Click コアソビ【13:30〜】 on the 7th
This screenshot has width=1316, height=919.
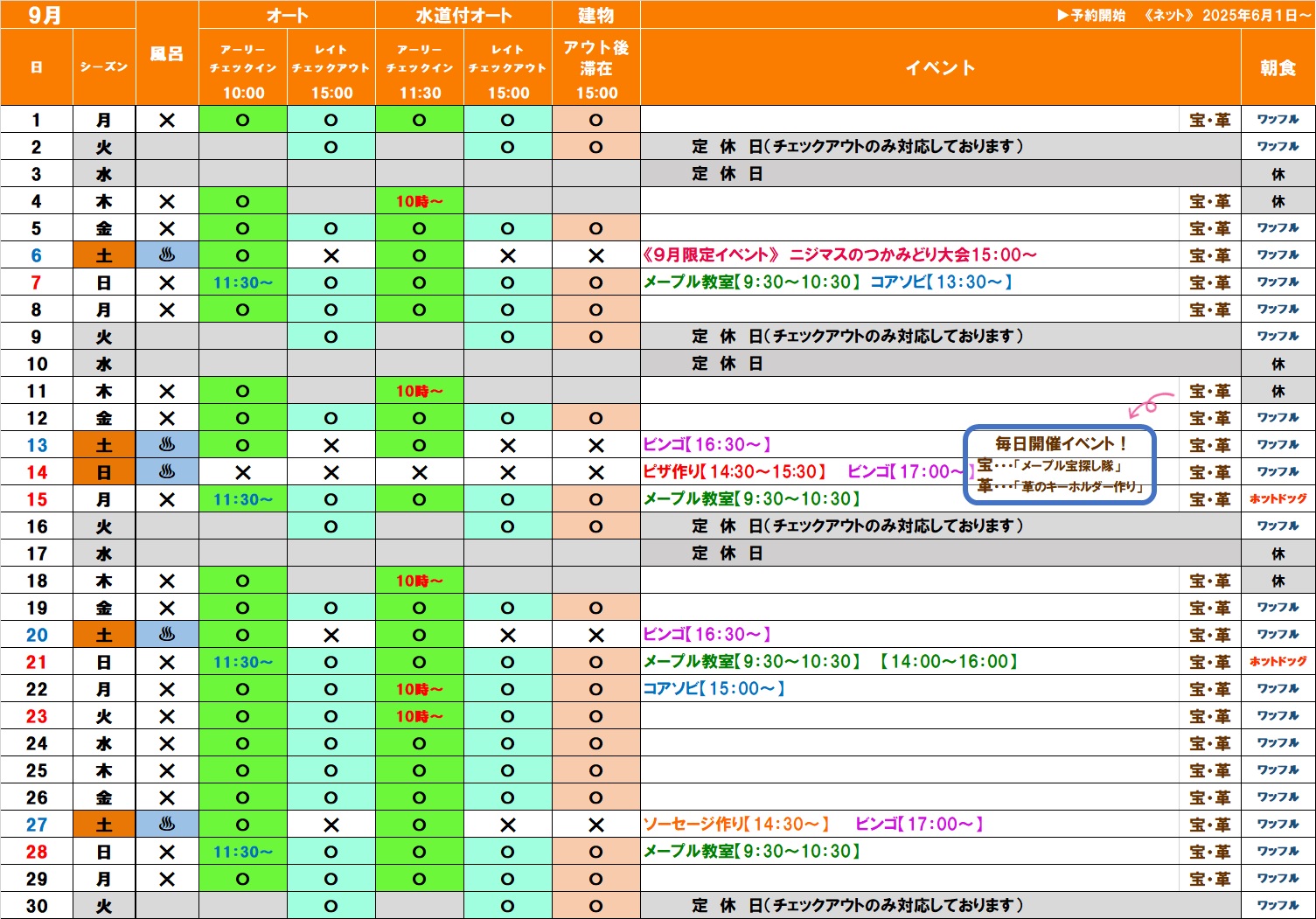[x=941, y=282]
